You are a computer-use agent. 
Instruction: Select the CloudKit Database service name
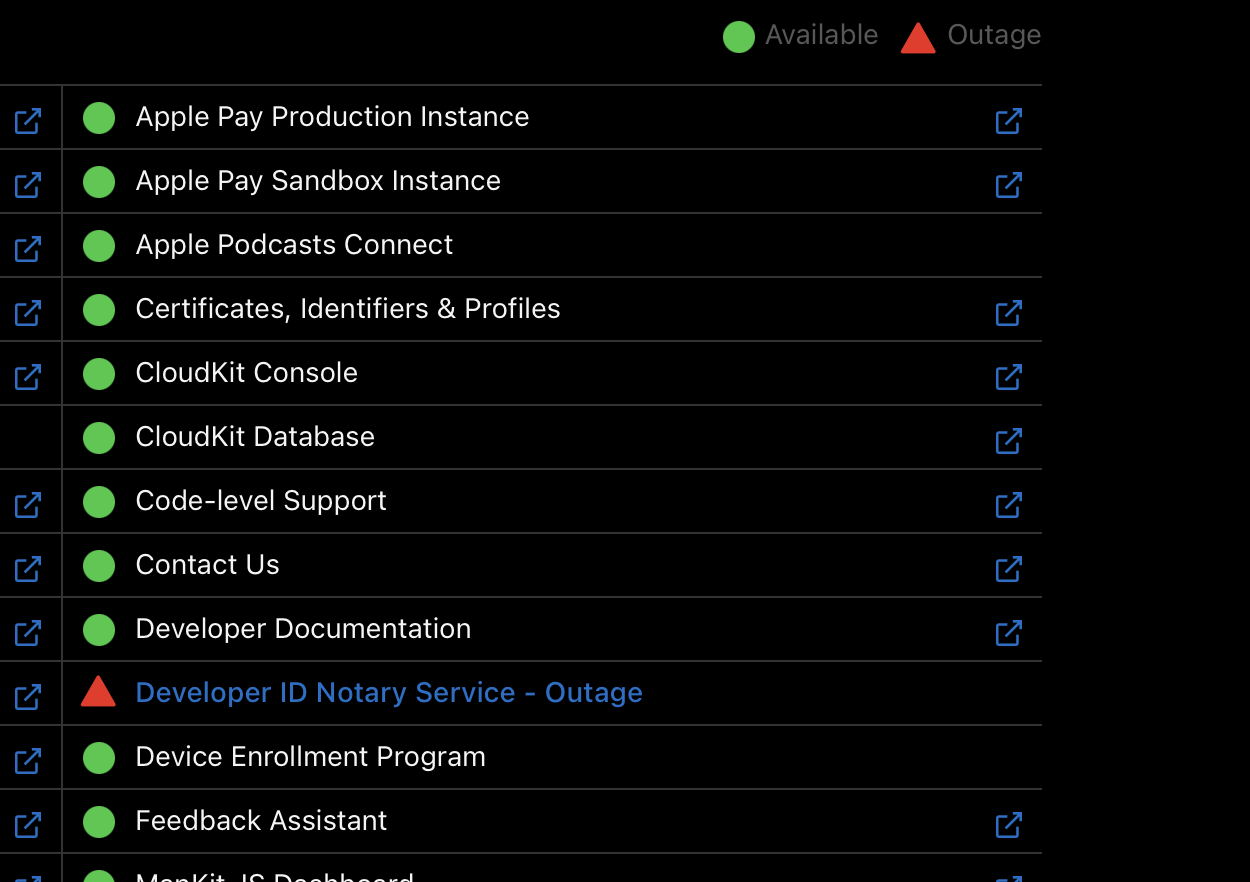coord(255,437)
